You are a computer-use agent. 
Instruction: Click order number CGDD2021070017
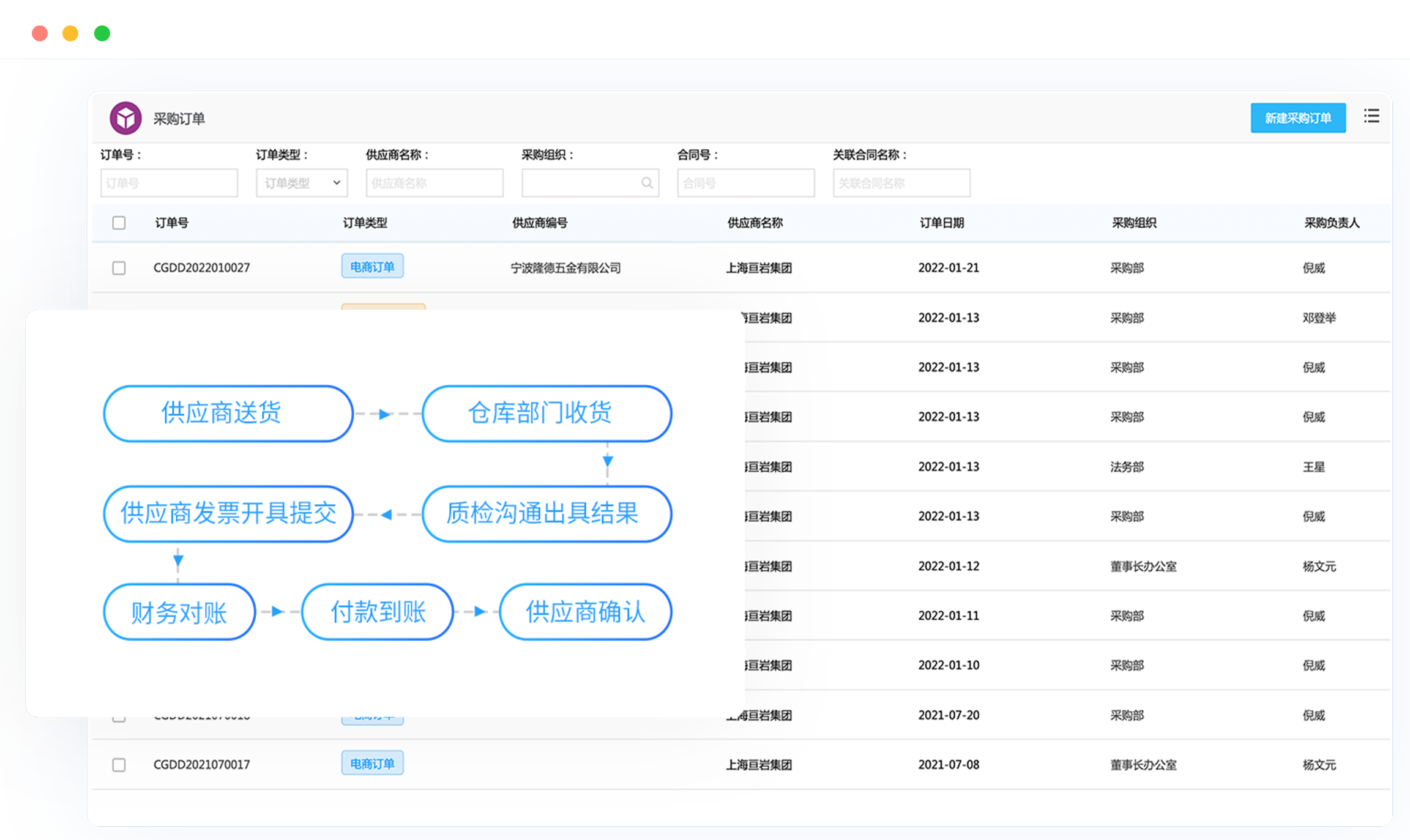[x=201, y=765]
